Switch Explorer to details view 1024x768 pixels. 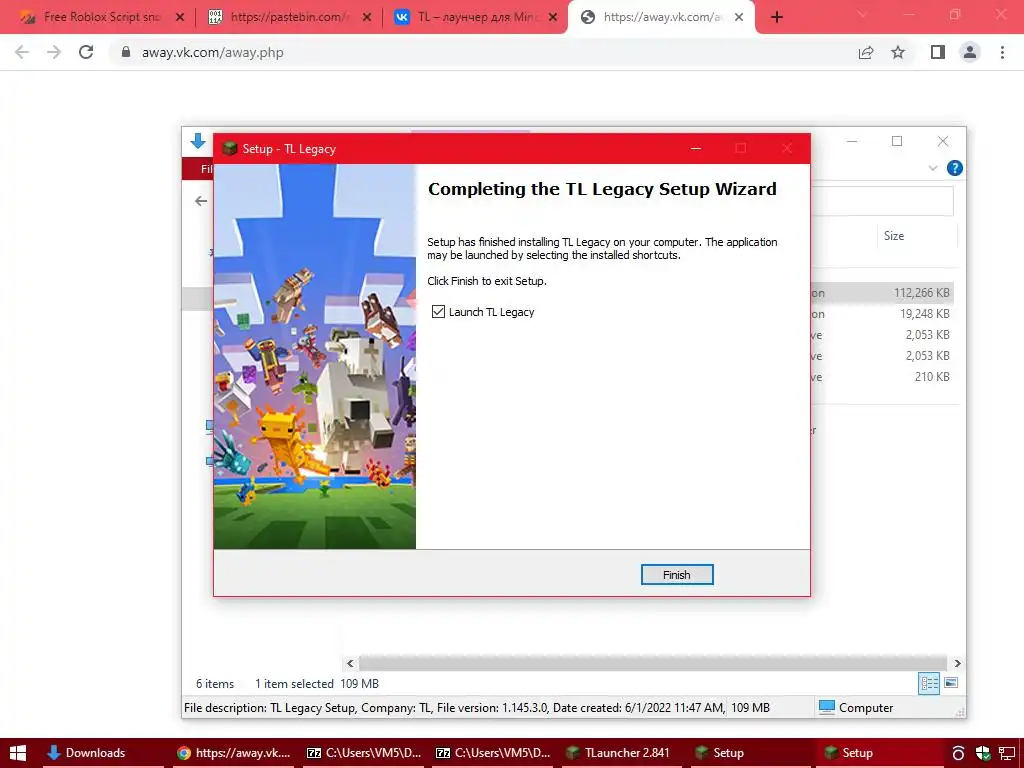point(929,684)
